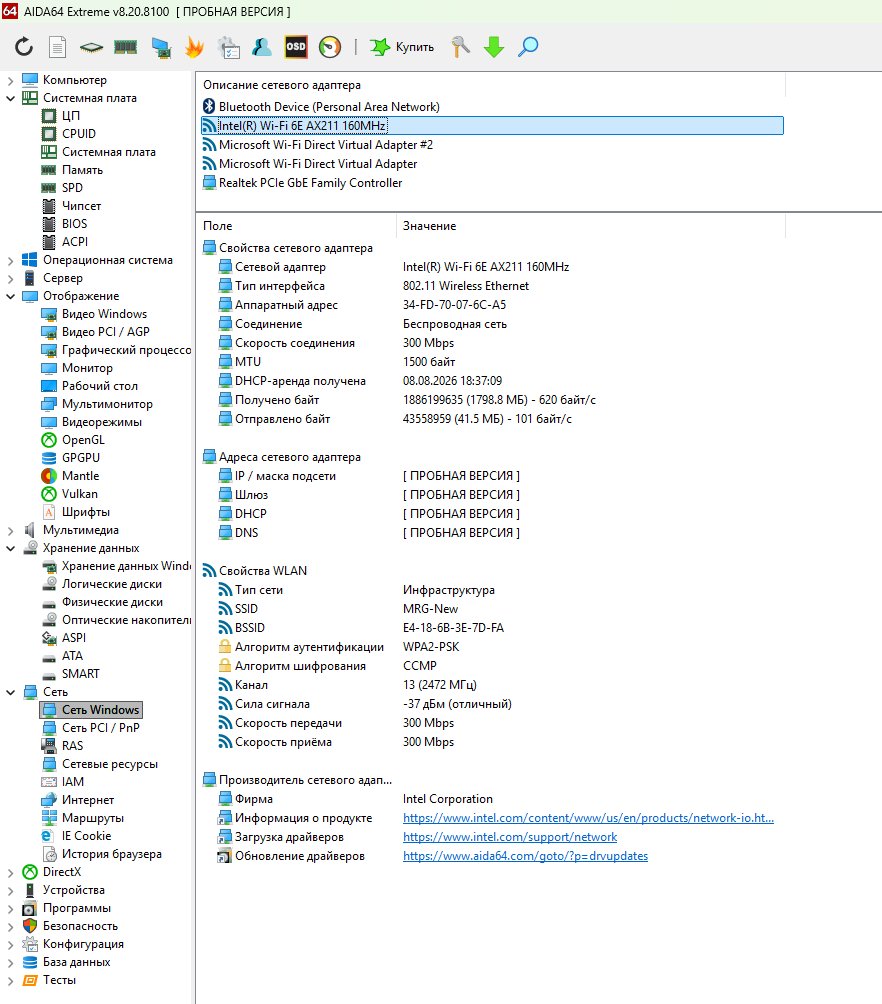The image size is (882, 1004).
Task: Open the Память tree item
Action: coord(82,170)
